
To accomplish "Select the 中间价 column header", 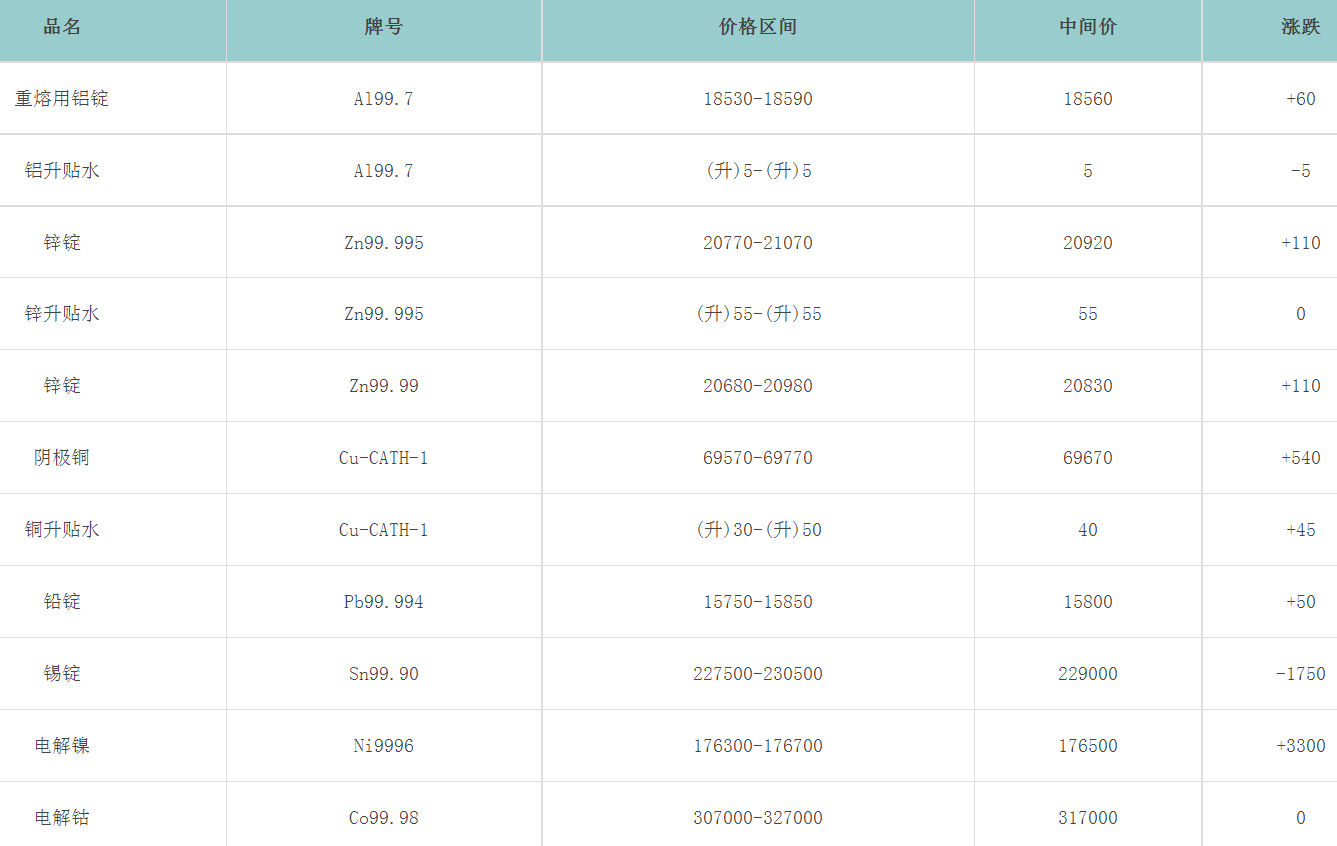I will click(x=1088, y=28).
